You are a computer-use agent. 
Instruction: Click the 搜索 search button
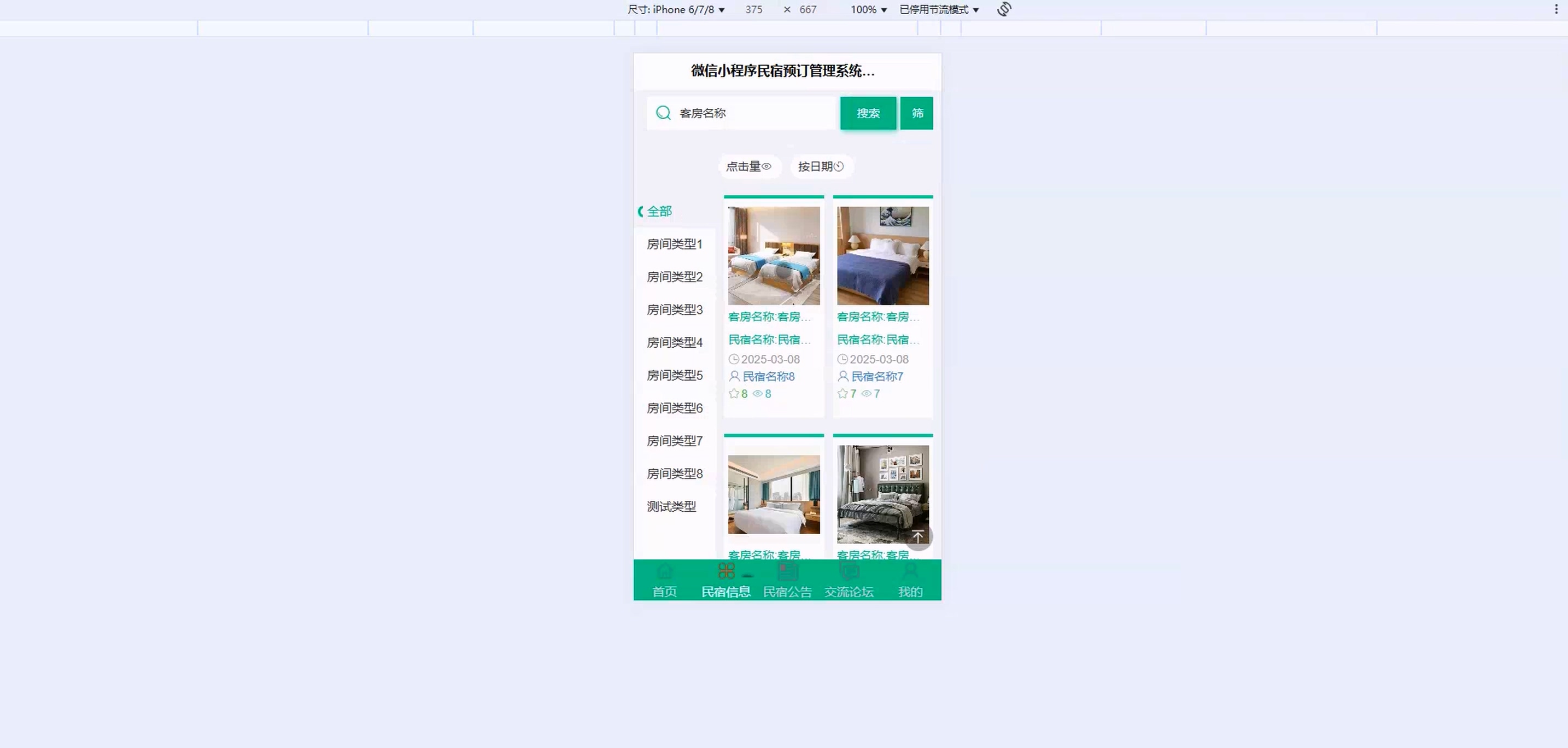(x=868, y=113)
